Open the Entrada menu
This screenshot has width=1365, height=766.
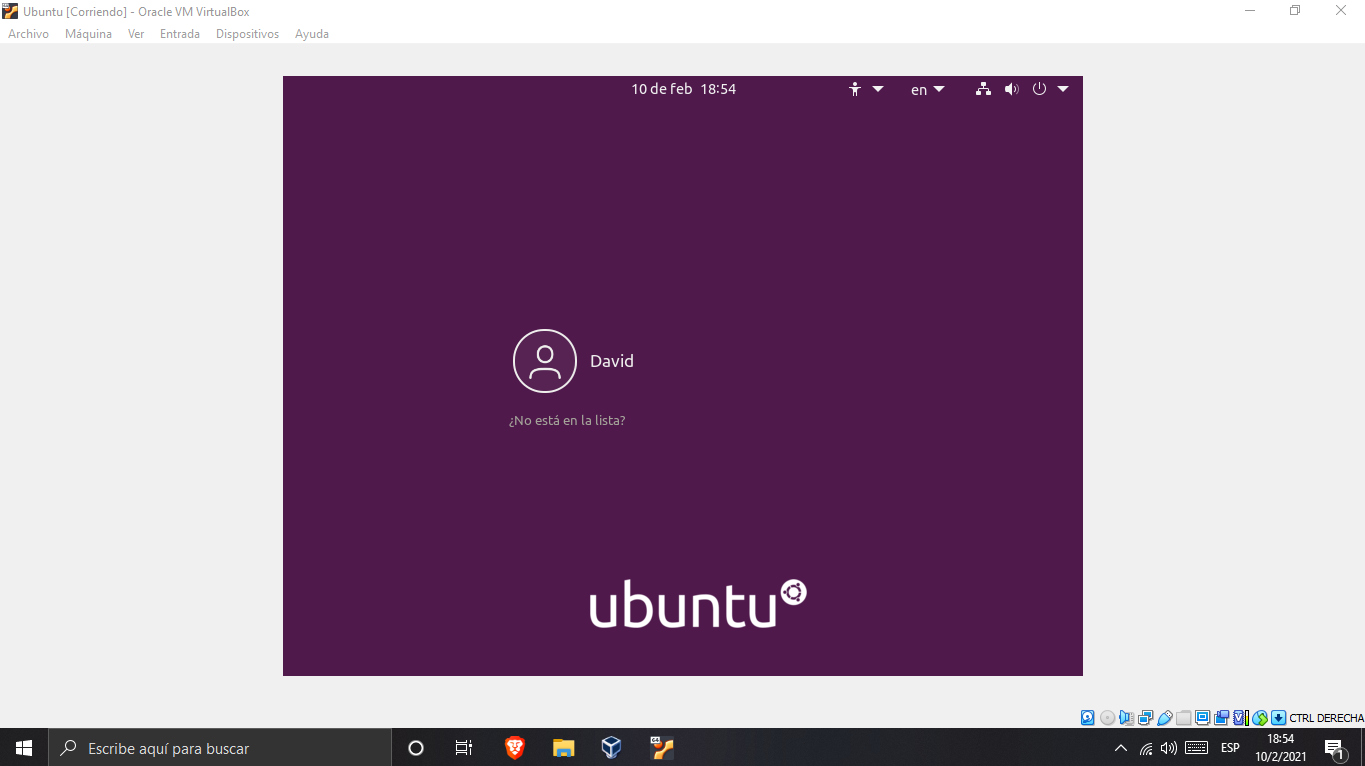point(180,34)
